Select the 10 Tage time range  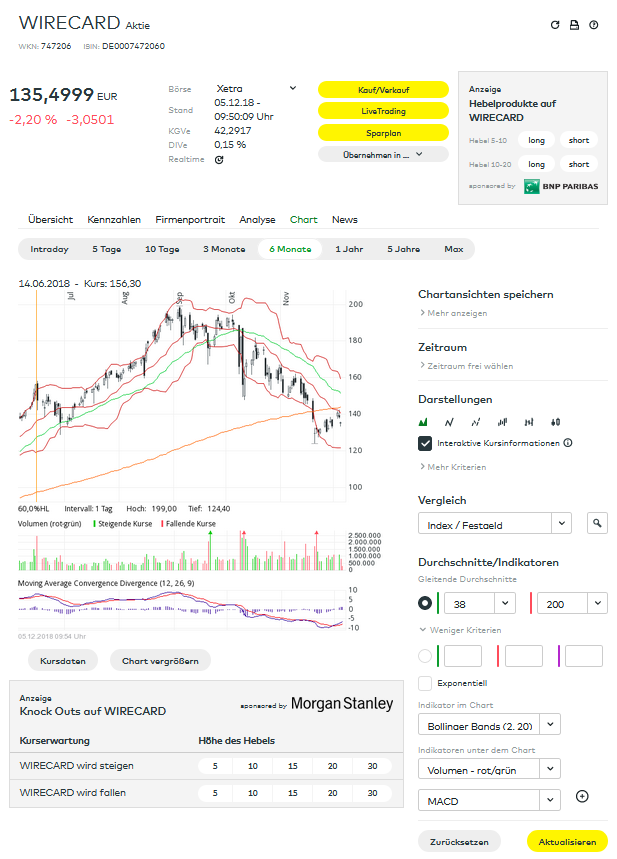point(162,249)
